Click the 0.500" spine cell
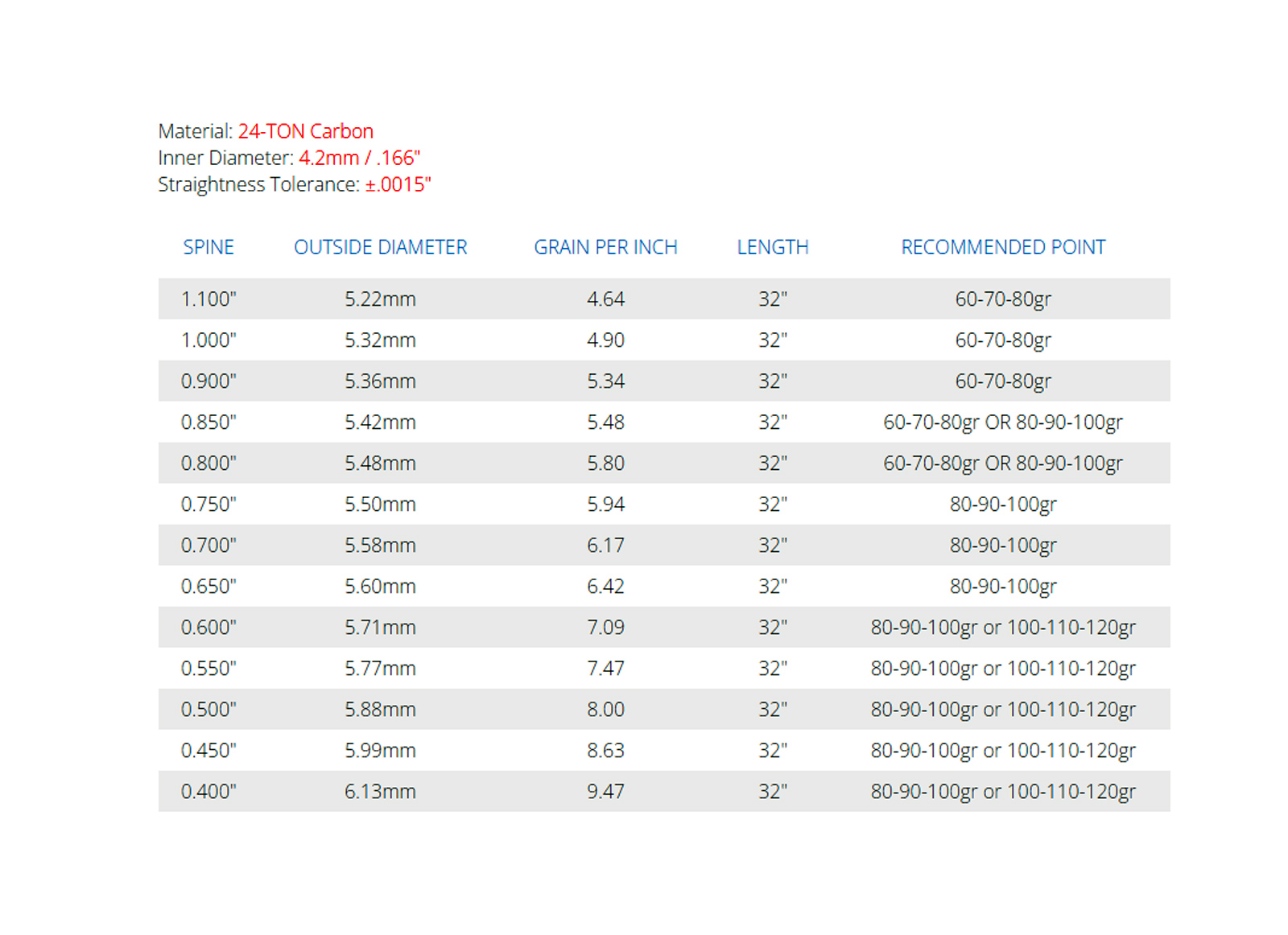 [208, 710]
